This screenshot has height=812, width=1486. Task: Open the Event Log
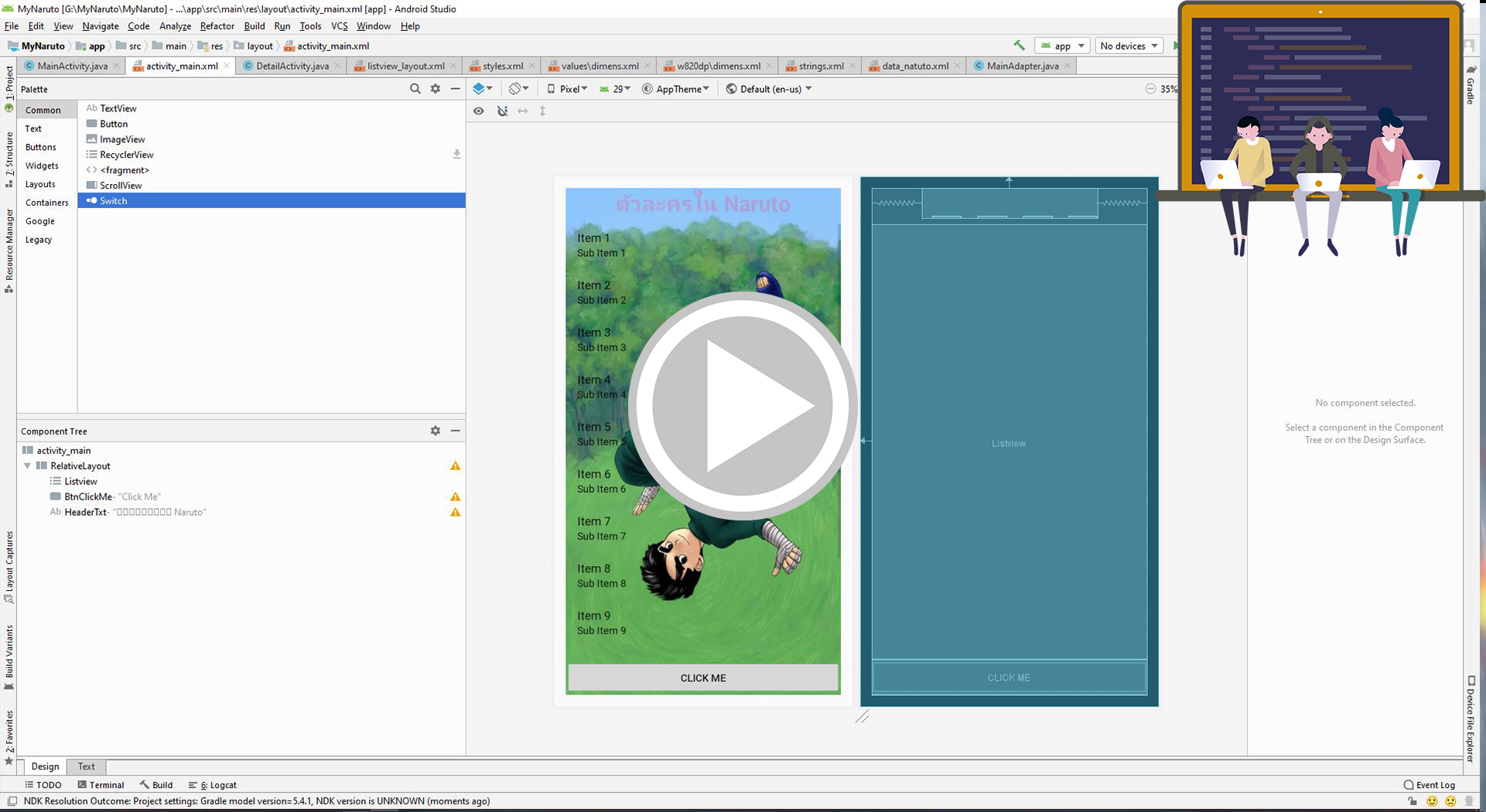[1429, 785]
